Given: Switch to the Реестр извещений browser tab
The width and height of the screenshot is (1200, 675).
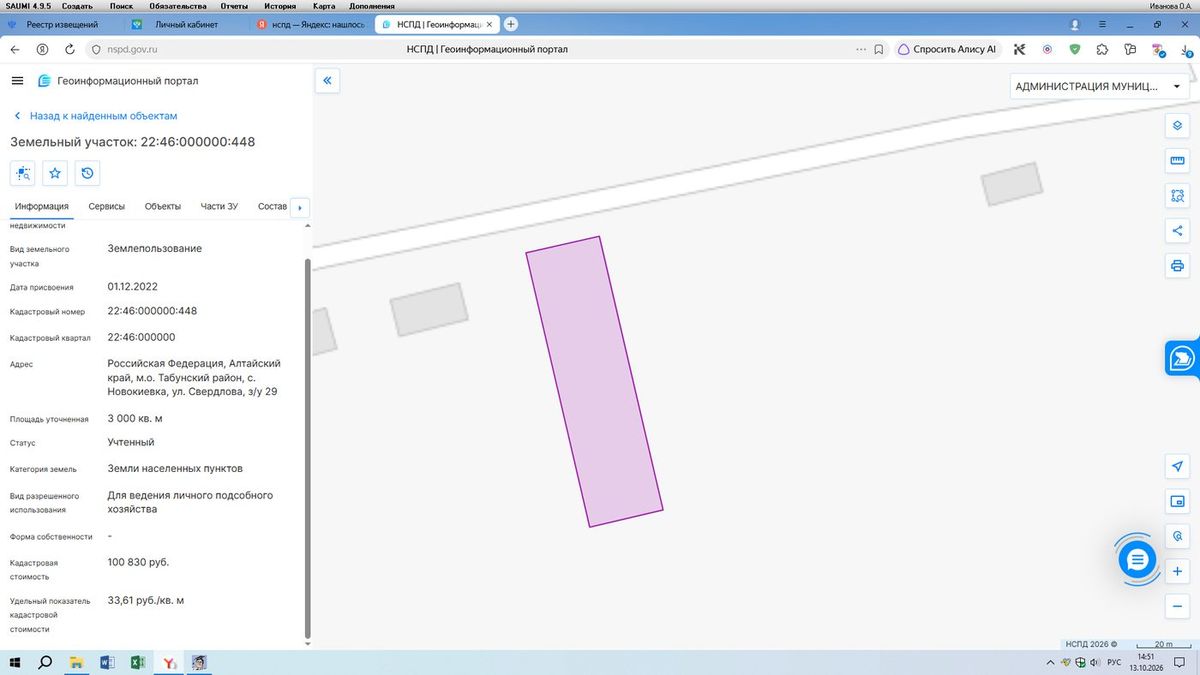Looking at the screenshot, I should 64,24.
